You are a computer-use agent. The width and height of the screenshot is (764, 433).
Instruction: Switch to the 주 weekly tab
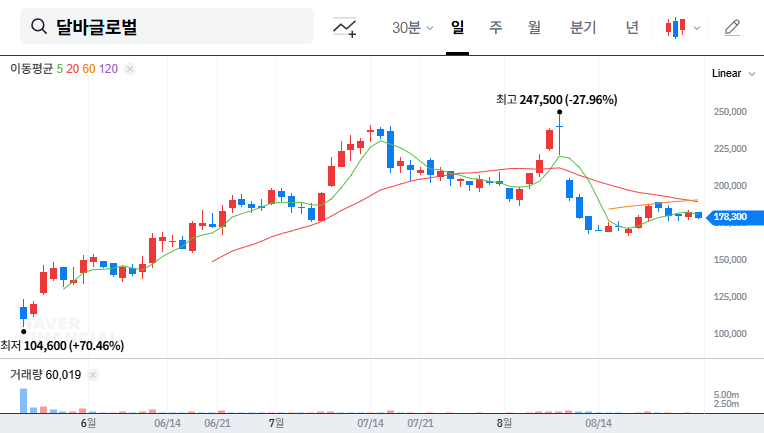point(496,27)
